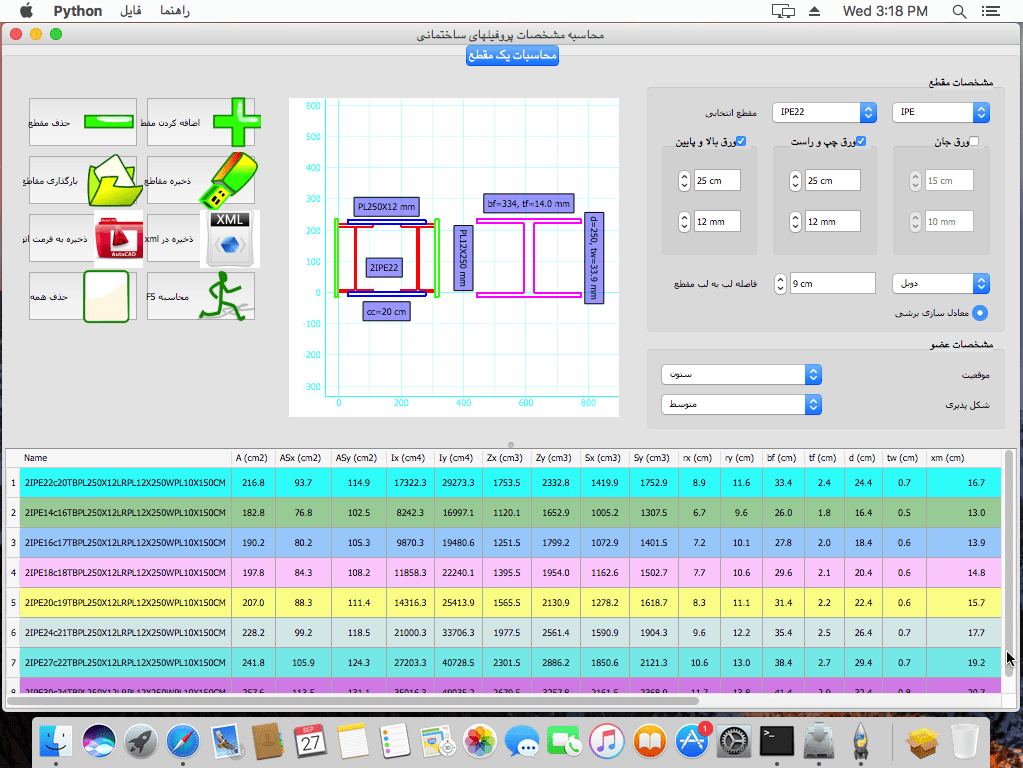This screenshot has width=1023, height=768.
Task: Open the IPE22 section dropdown
Action: 825,113
